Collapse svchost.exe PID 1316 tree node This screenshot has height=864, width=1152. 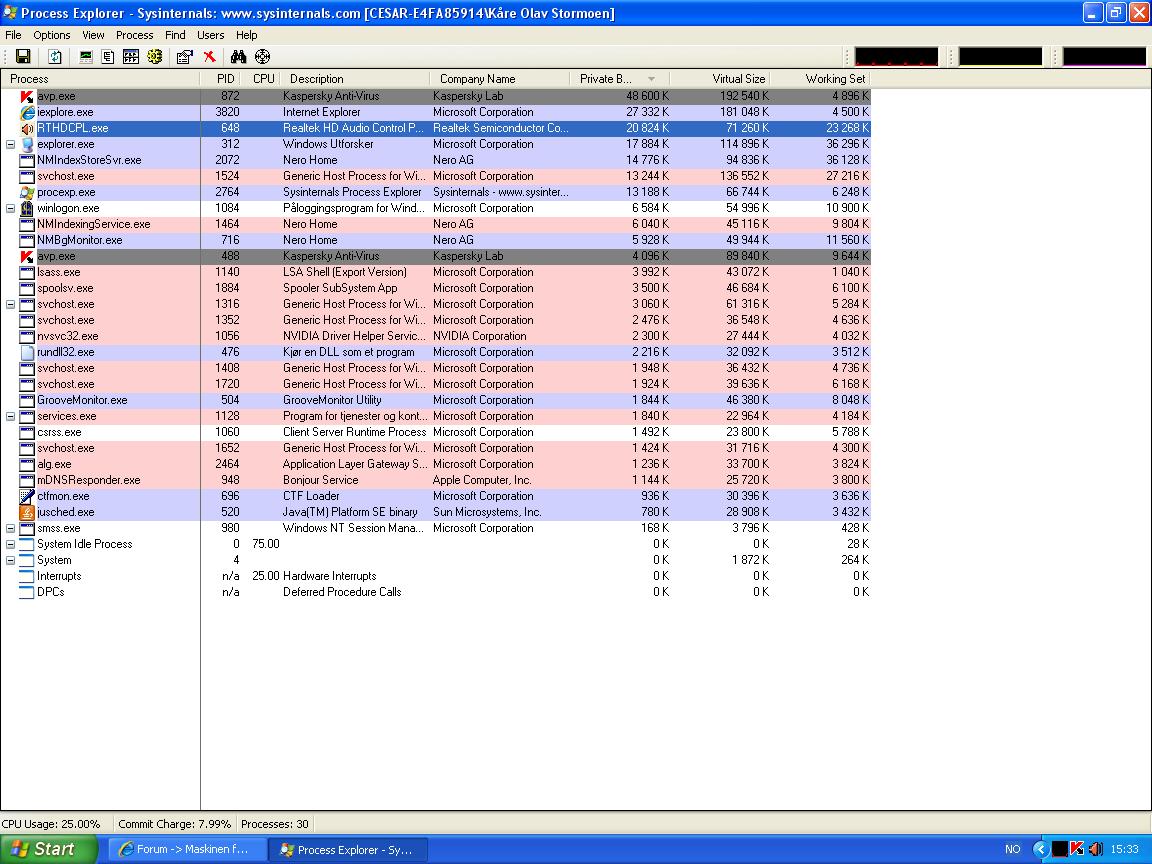[x=10, y=304]
